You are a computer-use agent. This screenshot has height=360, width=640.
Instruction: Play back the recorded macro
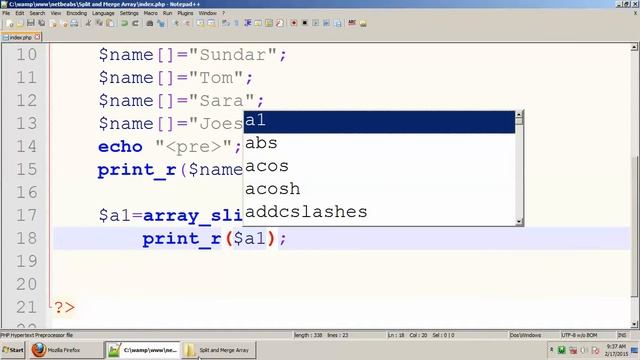316,23
